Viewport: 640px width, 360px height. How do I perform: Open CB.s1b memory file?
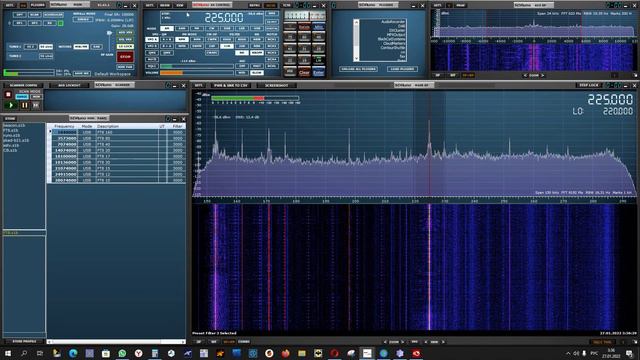[10, 150]
